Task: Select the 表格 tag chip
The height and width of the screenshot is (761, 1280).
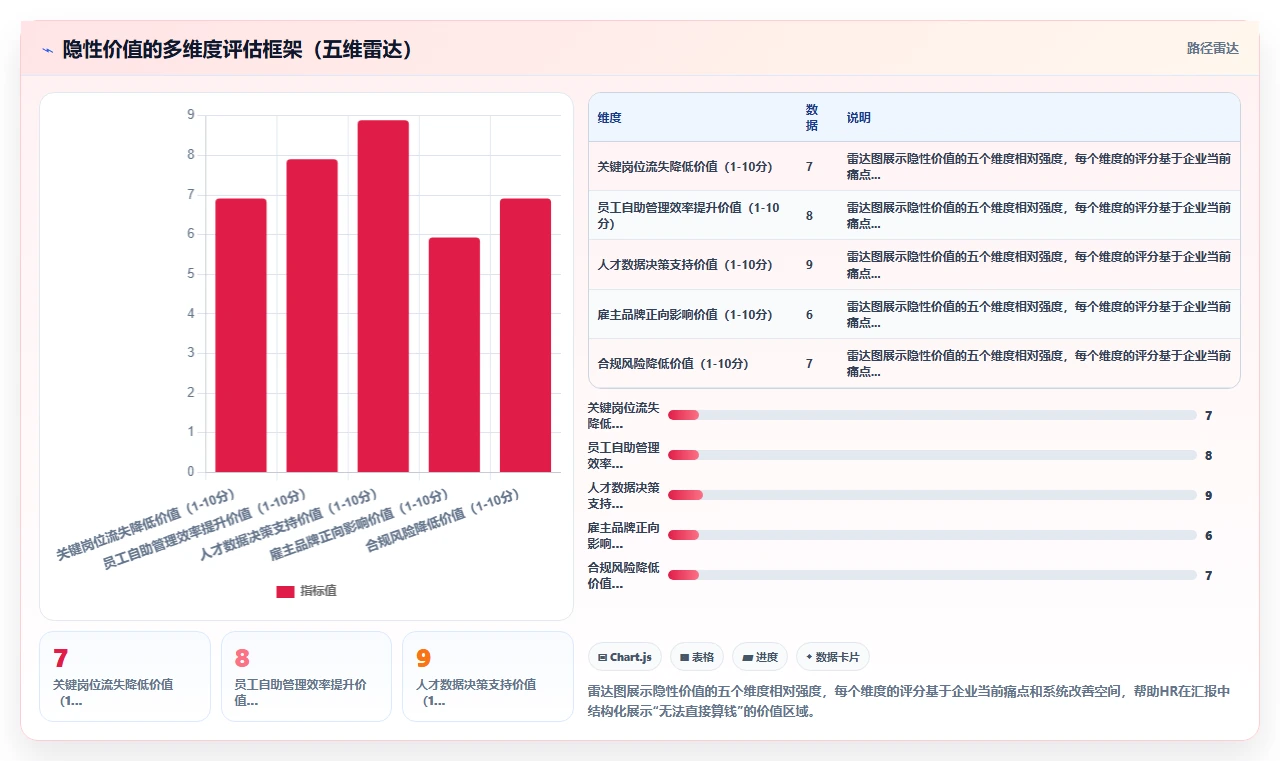Action: [x=696, y=657]
